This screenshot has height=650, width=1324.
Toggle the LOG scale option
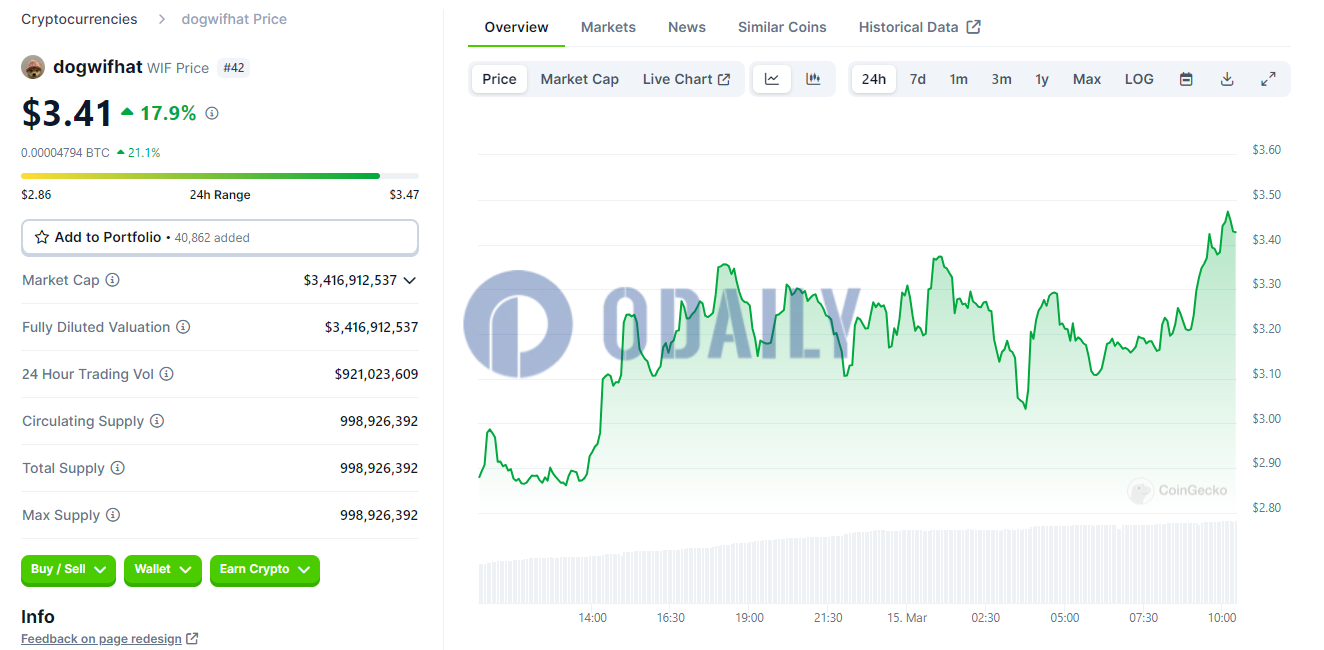click(x=1139, y=79)
